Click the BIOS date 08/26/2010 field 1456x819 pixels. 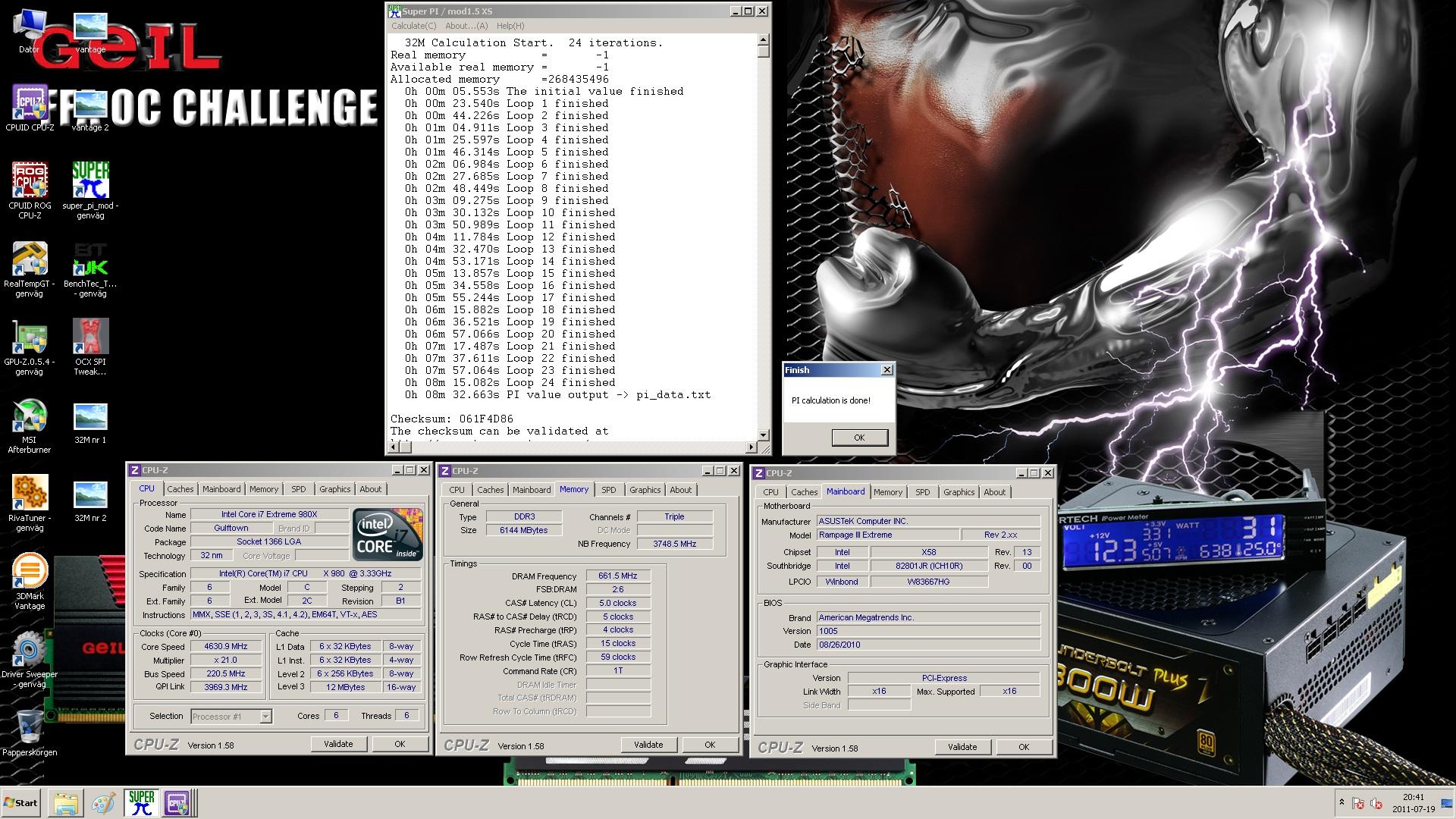[928, 645]
